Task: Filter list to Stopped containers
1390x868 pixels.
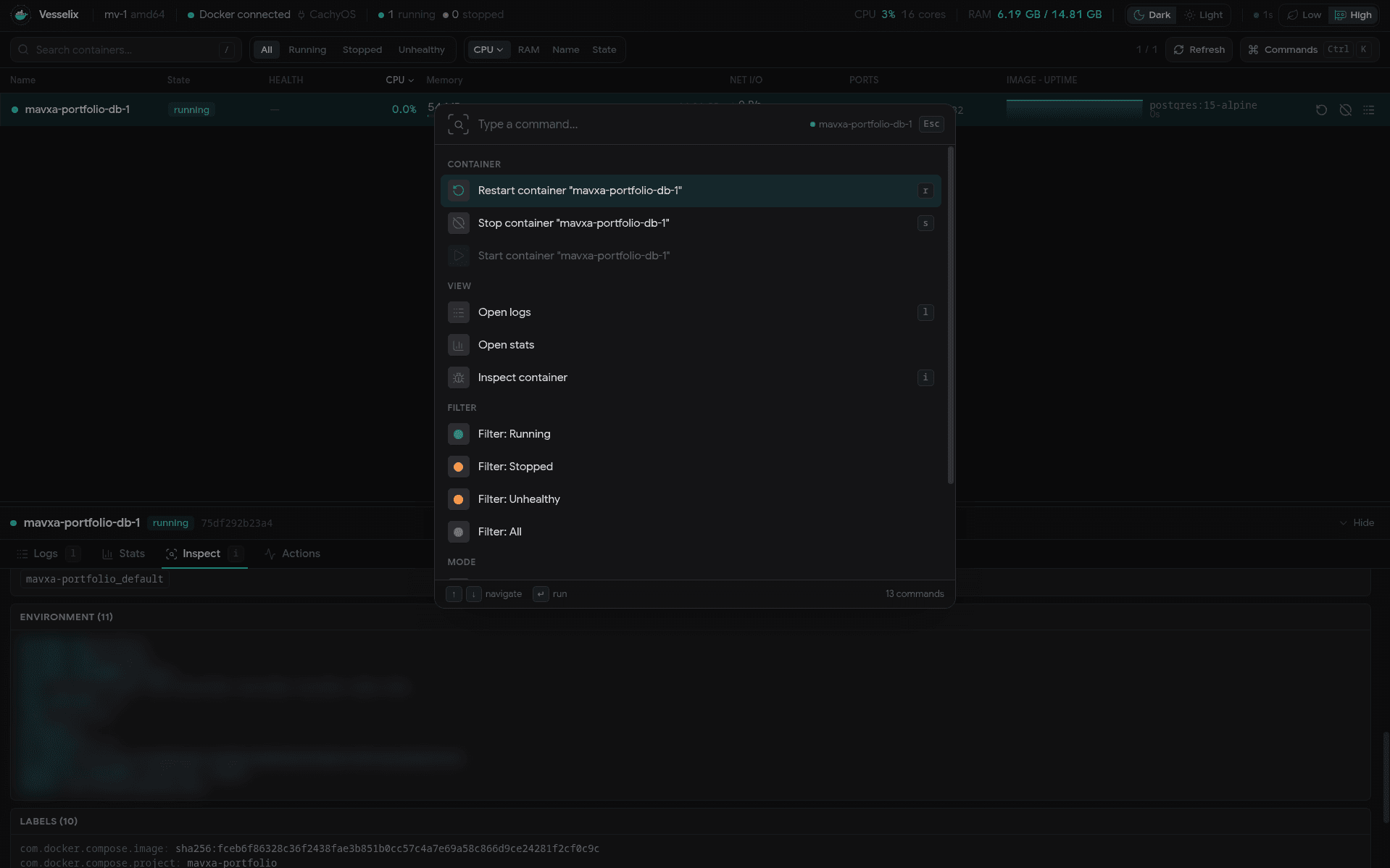Action: [362, 50]
